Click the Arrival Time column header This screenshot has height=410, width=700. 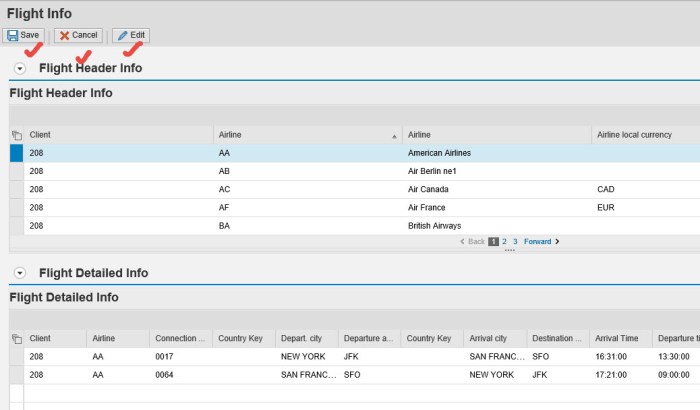[617, 338]
